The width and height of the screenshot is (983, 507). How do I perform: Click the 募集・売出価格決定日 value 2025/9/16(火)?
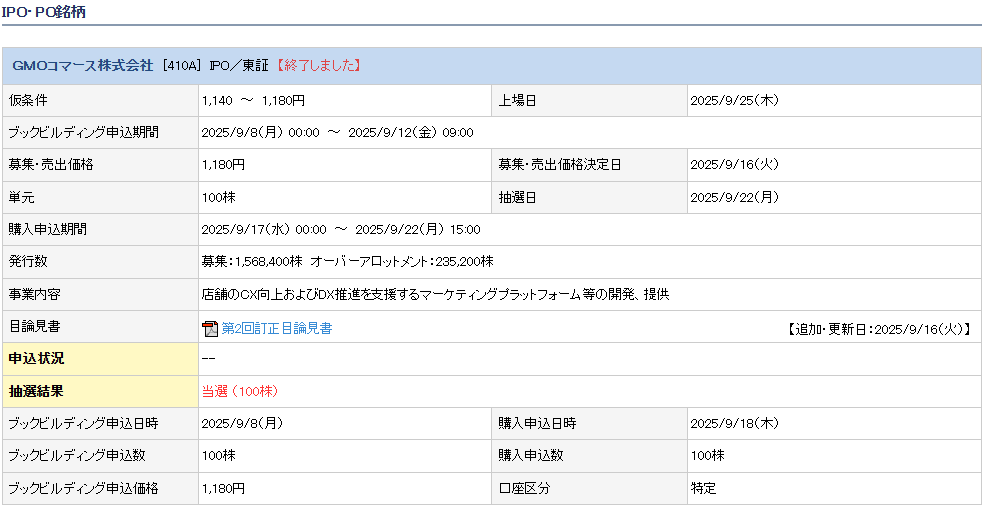tap(734, 165)
